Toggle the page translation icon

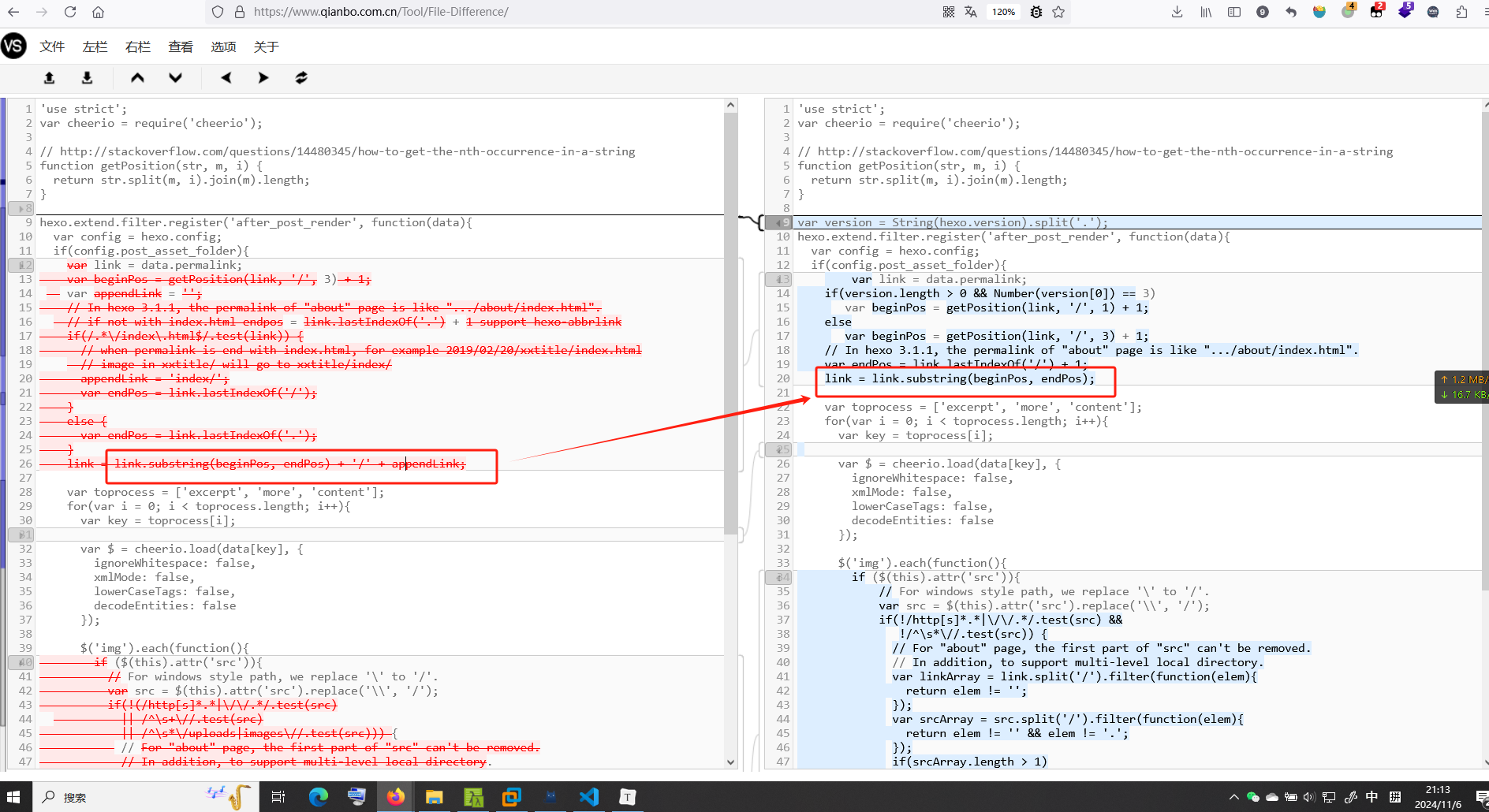(x=971, y=12)
